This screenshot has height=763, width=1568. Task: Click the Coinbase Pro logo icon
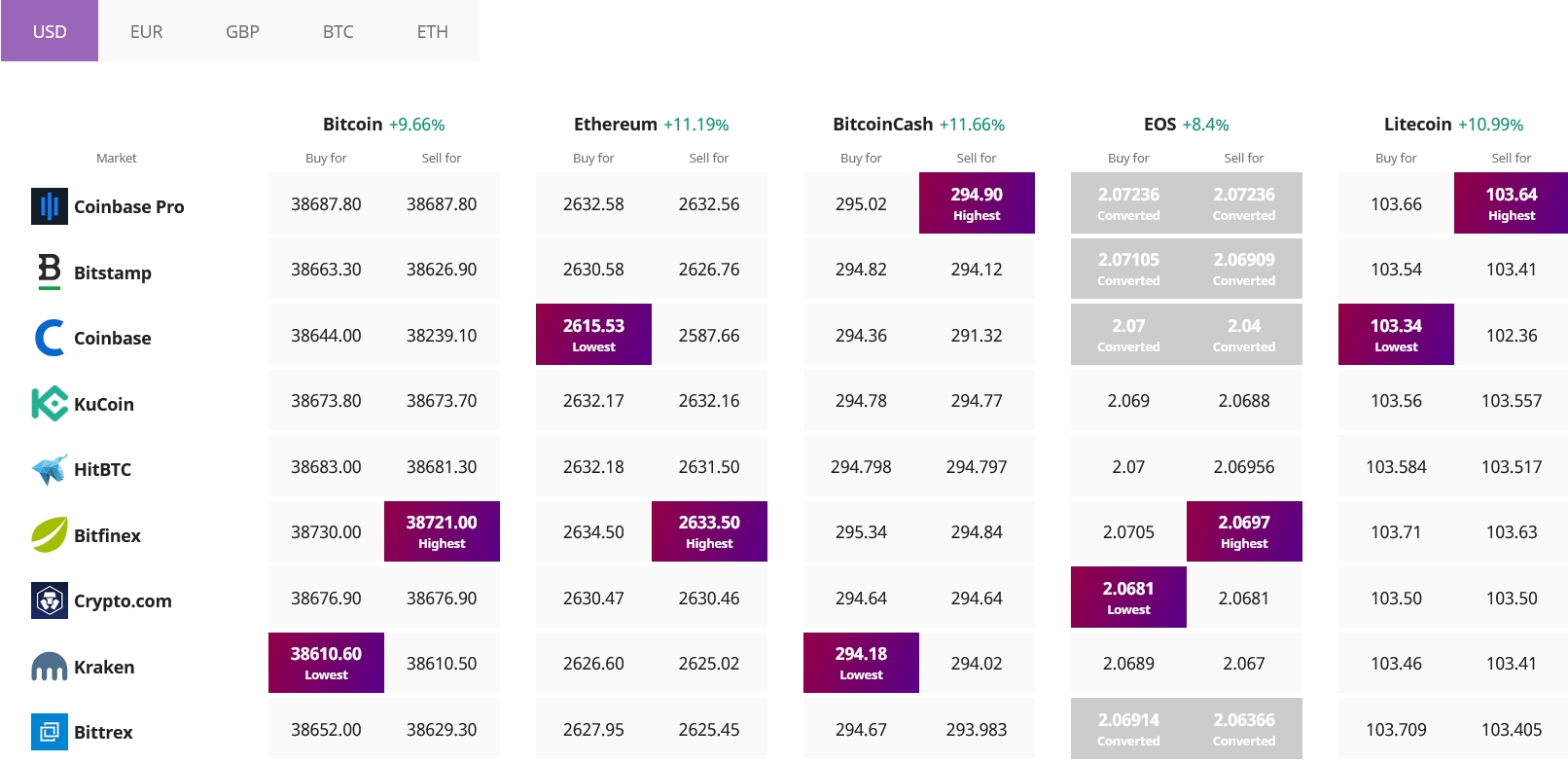click(x=50, y=206)
